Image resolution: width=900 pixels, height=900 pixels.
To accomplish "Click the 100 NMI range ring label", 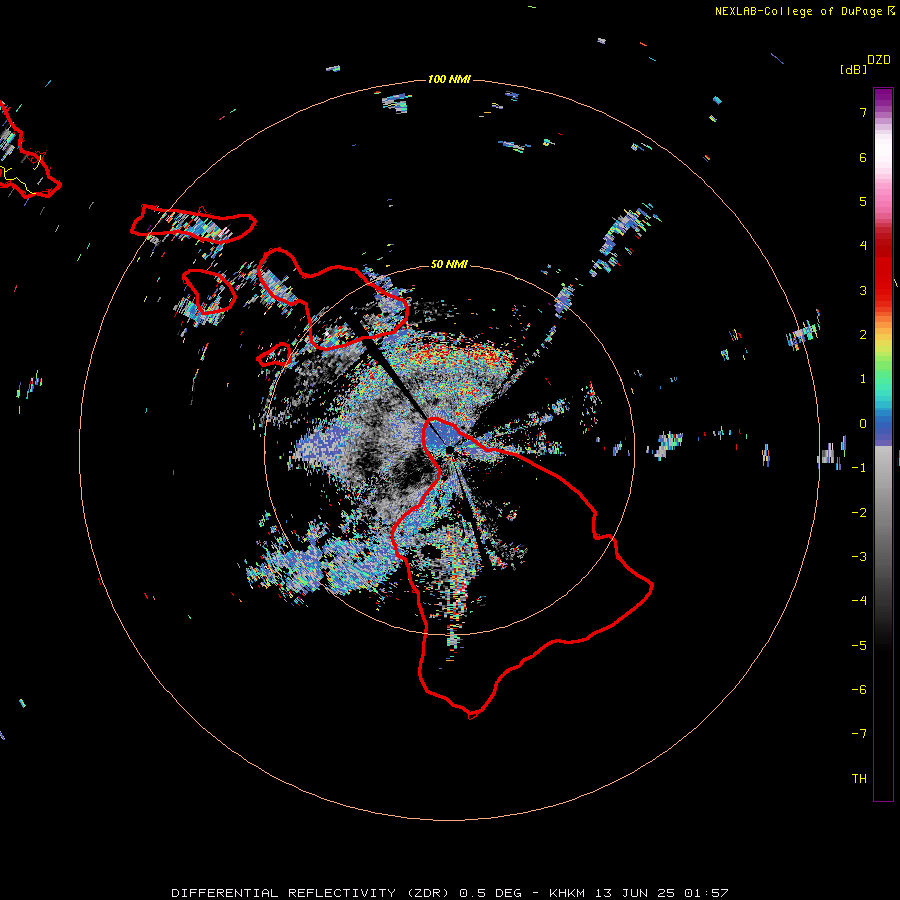I will (x=449, y=79).
